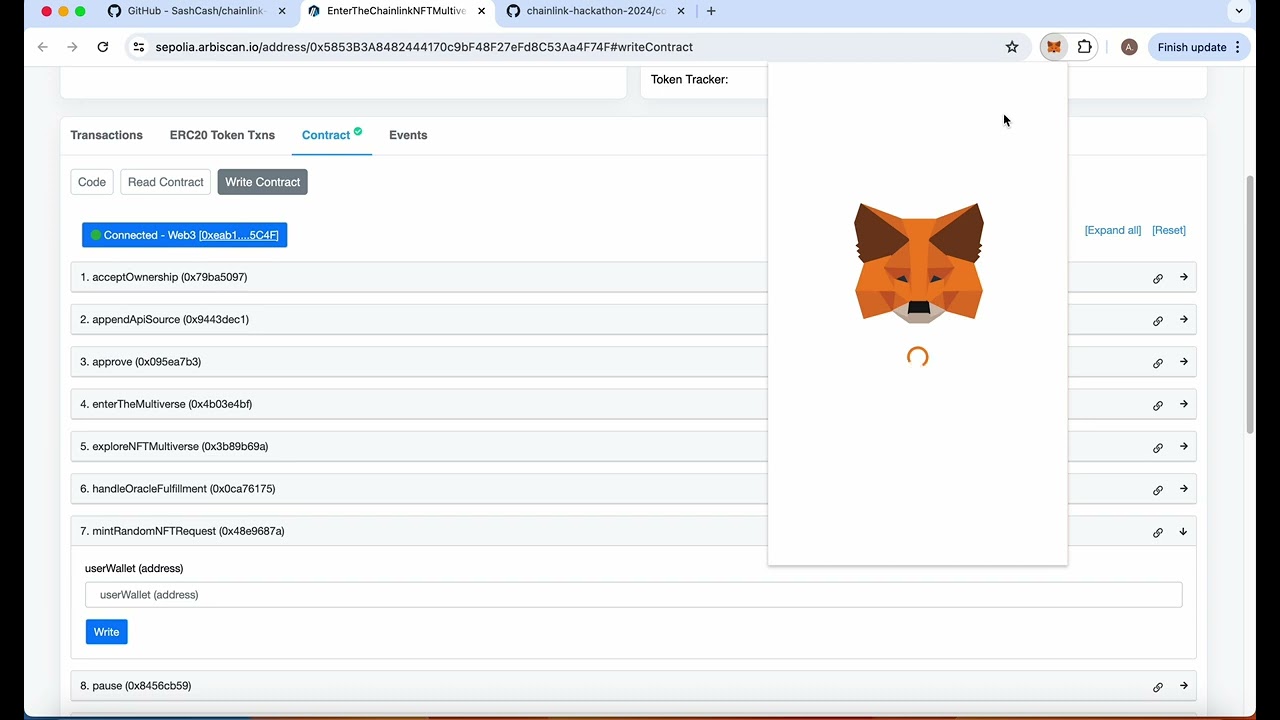Open connected address 0xeab1...5C4F link
Viewport: 1280px width, 720px height.
[238, 235]
